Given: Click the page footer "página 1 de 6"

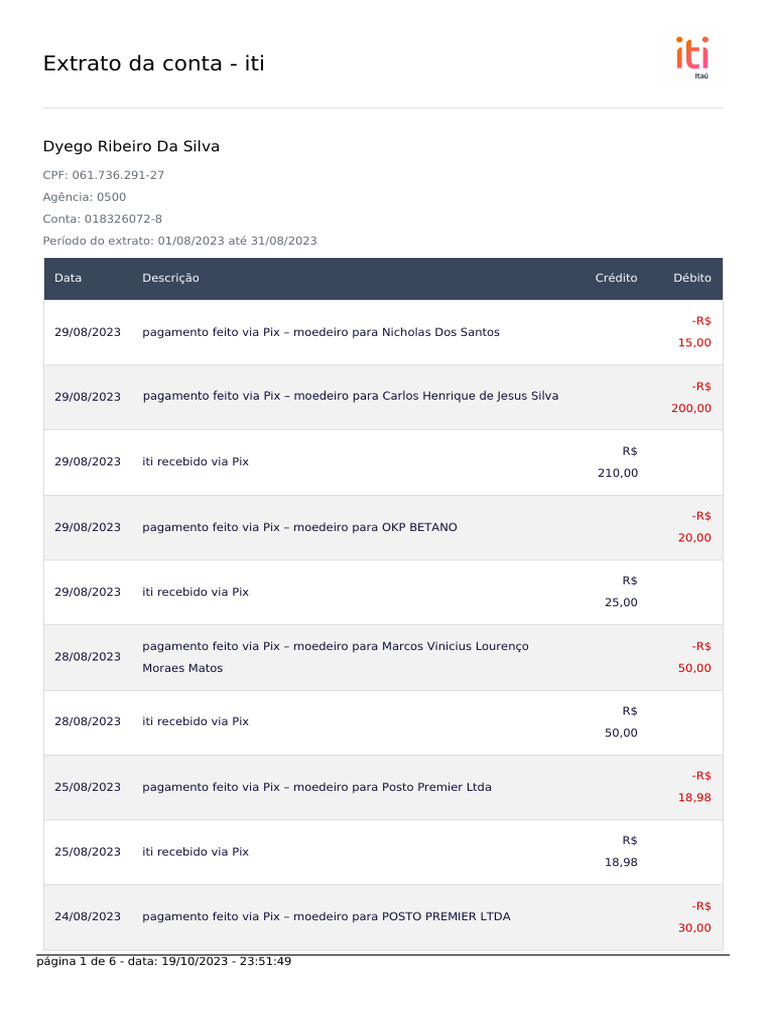Looking at the screenshot, I should (164, 962).
